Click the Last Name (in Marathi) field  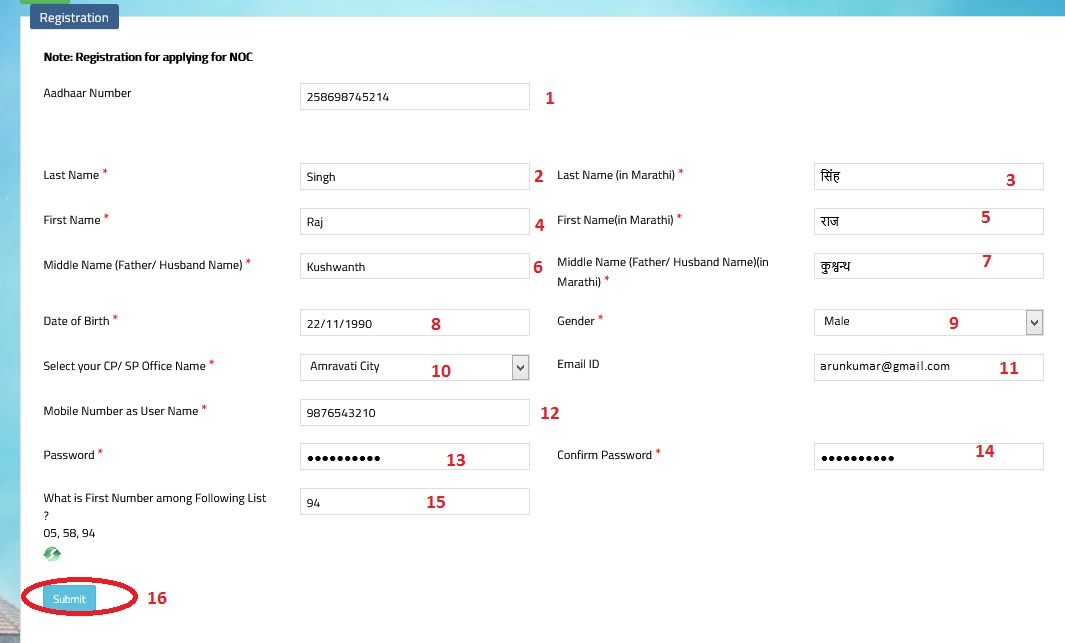[928, 177]
